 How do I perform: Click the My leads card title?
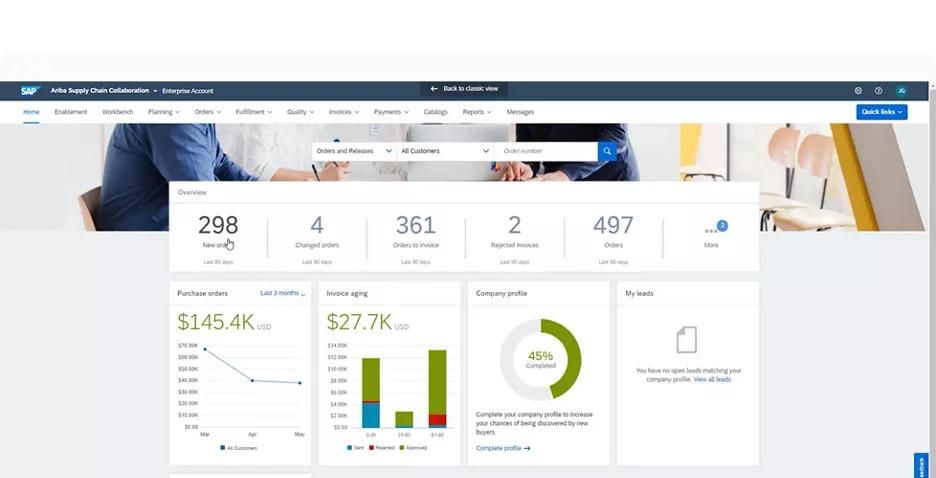pos(639,294)
